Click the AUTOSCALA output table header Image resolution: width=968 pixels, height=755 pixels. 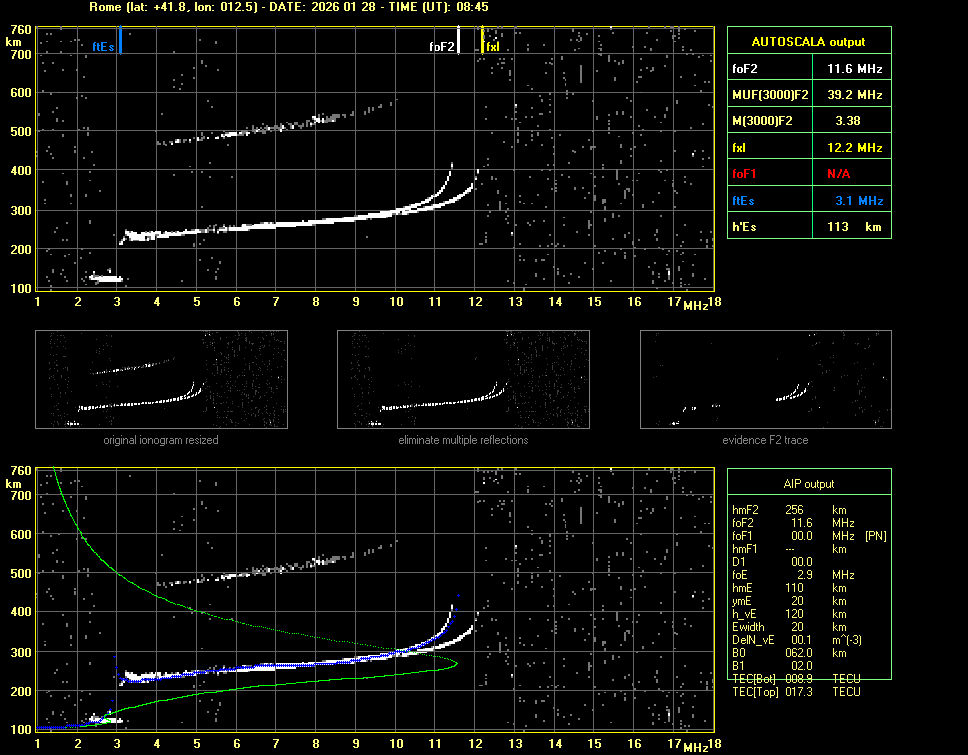click(x=808, y=42)
